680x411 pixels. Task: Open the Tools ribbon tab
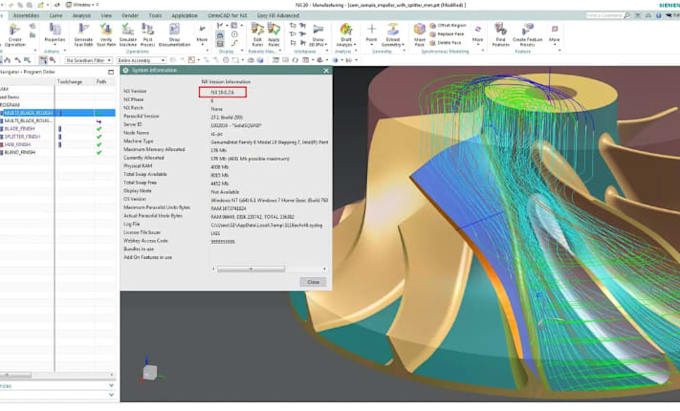click(155, 16)
